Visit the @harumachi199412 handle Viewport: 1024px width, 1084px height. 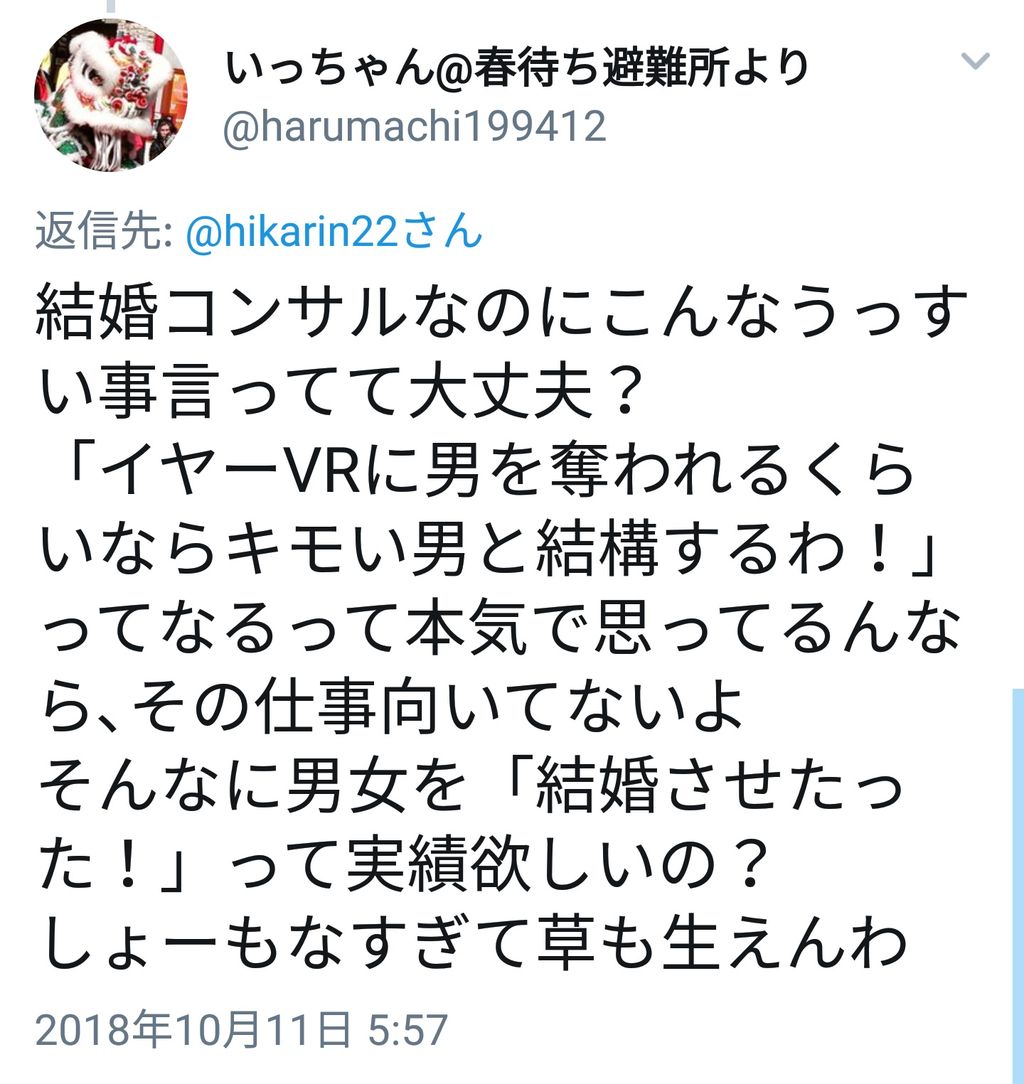tap(415, 127)
